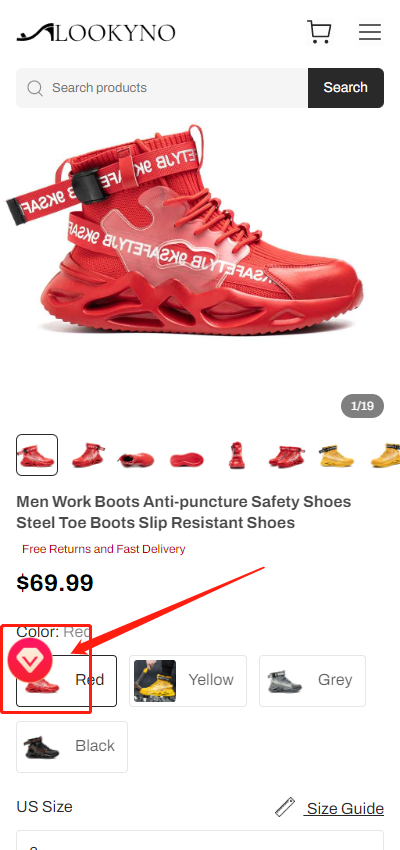The width and height of the screenshot is (400, 850).
Task: Select the first yellow shoe thumbnail
Action: tap(336, 455)
